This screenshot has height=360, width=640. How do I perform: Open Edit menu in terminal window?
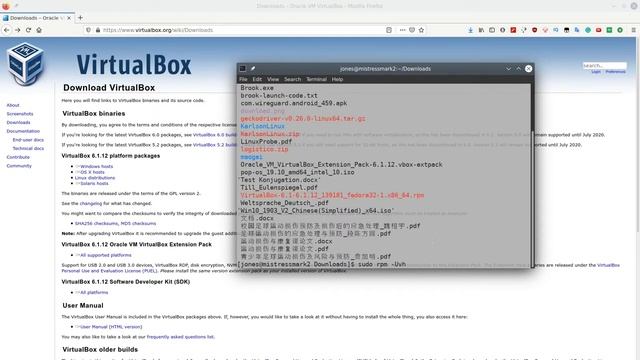pyautogui.click(x=257, y=79)
